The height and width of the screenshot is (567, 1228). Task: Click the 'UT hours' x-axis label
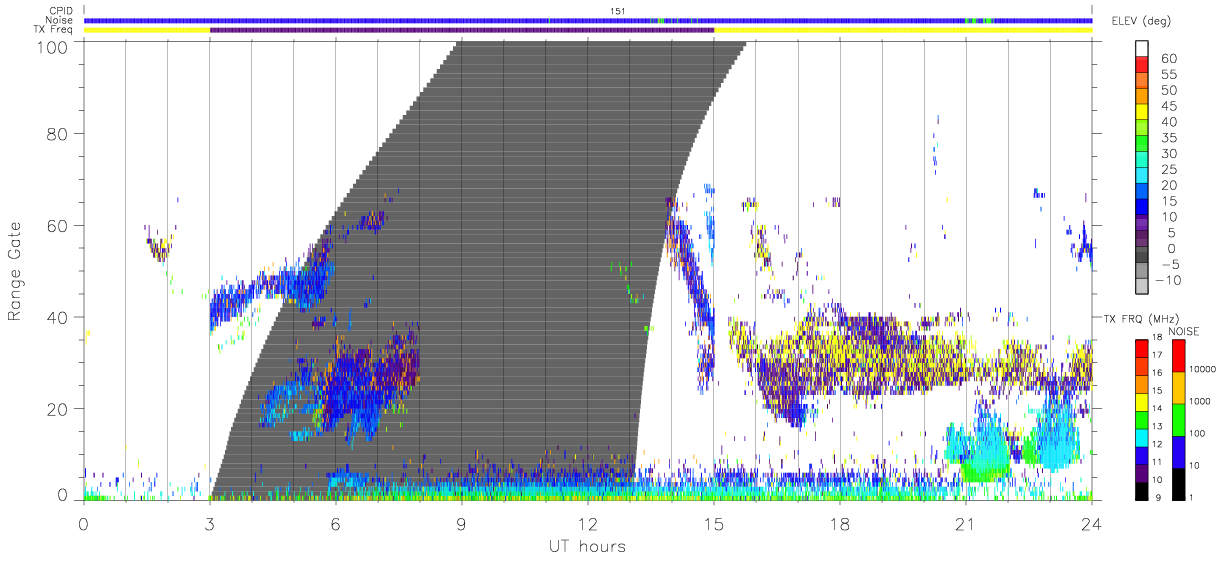(587, 547)
